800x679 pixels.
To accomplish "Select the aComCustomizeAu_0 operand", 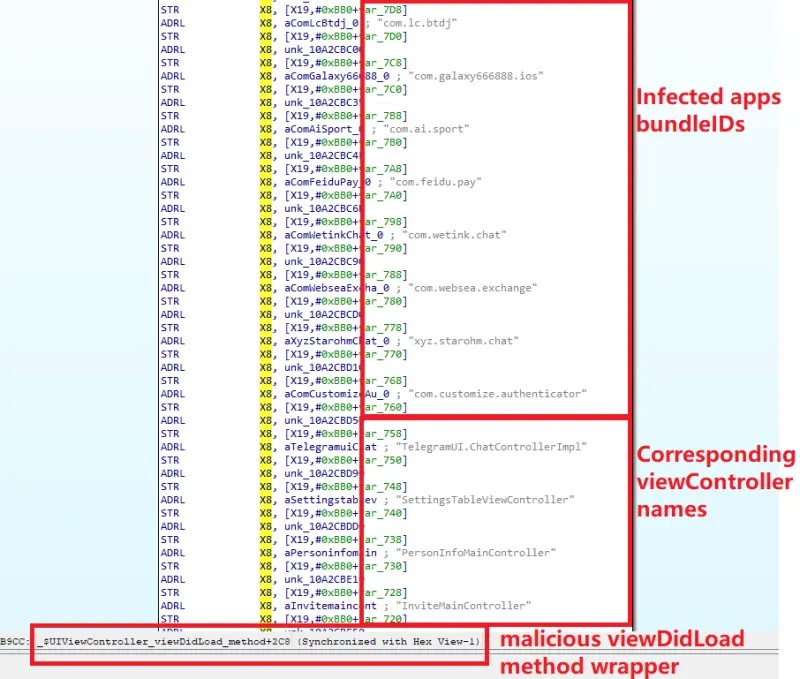I will tap(337, 394).
